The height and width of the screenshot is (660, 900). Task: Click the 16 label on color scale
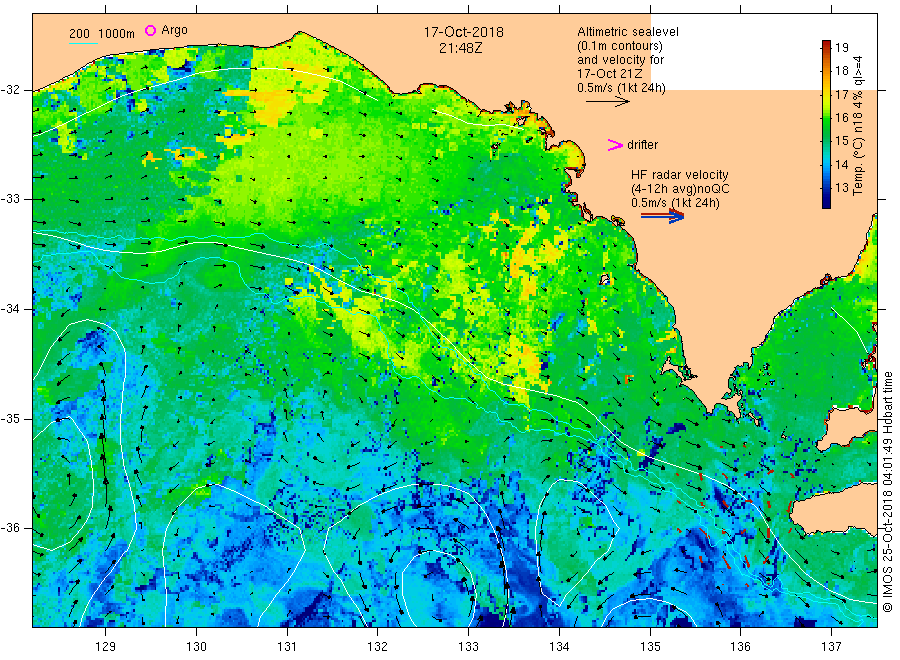coord(841,118)
